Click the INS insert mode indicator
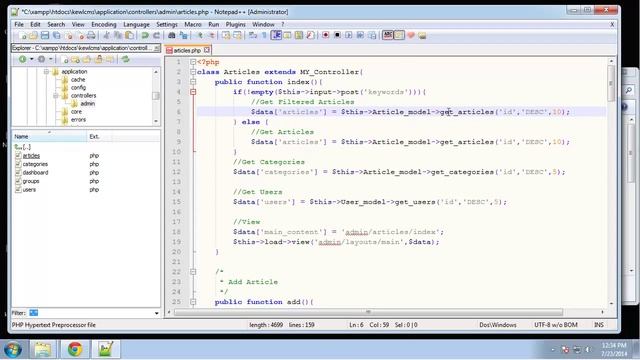Viewport: 640px width, 360px height. [599, 325]
